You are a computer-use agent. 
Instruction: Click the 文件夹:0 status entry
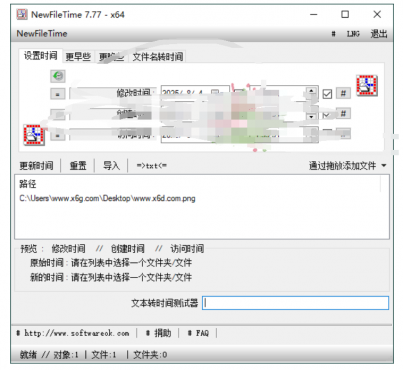[150, 355]
